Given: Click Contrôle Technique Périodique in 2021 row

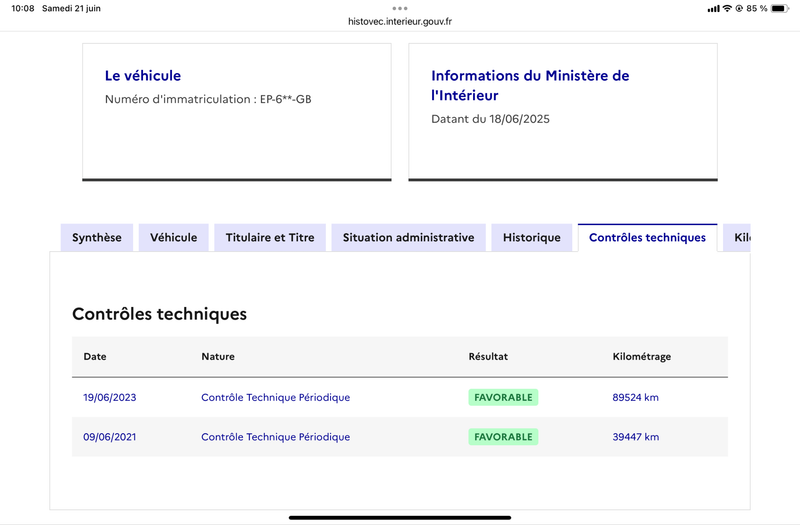Looking at the screenshot, I should pyautogui.click(x=276, y=437).
